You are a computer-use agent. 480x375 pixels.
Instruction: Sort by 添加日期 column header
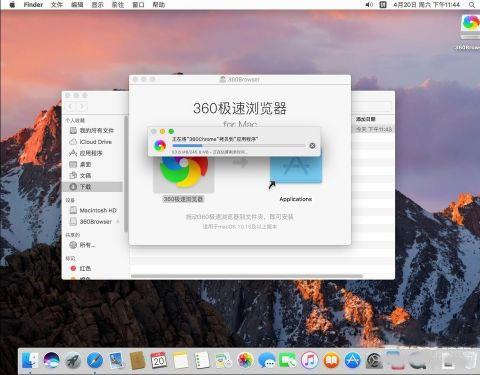click(x=366, y=119)
